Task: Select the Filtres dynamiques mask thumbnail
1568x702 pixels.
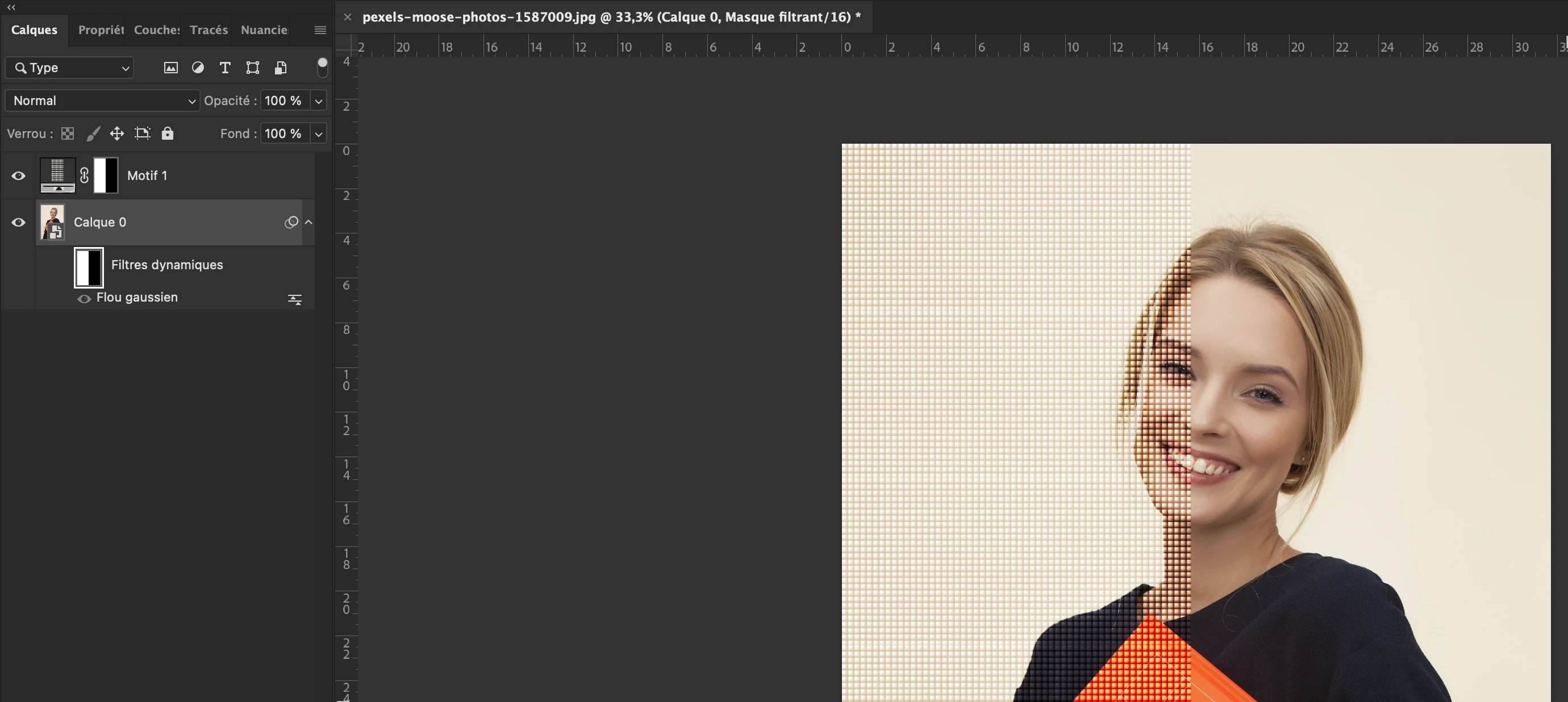Action: point(89,267)
